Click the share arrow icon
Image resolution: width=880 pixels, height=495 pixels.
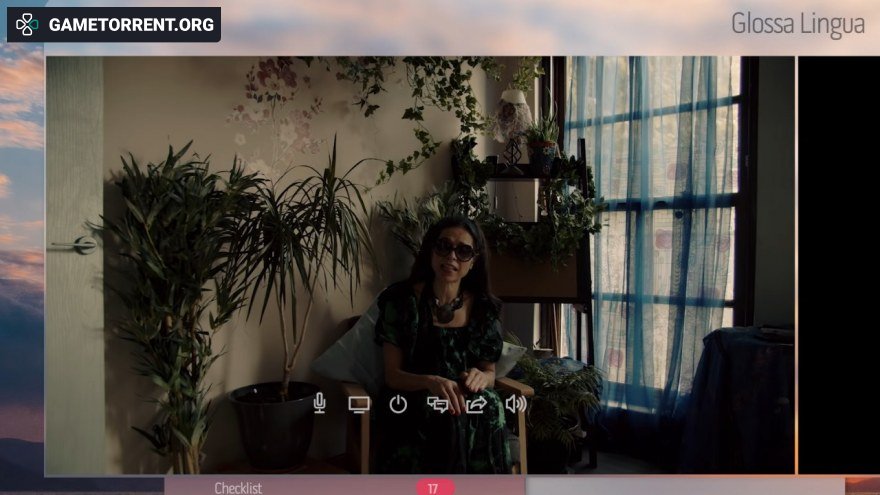point(476,404)
